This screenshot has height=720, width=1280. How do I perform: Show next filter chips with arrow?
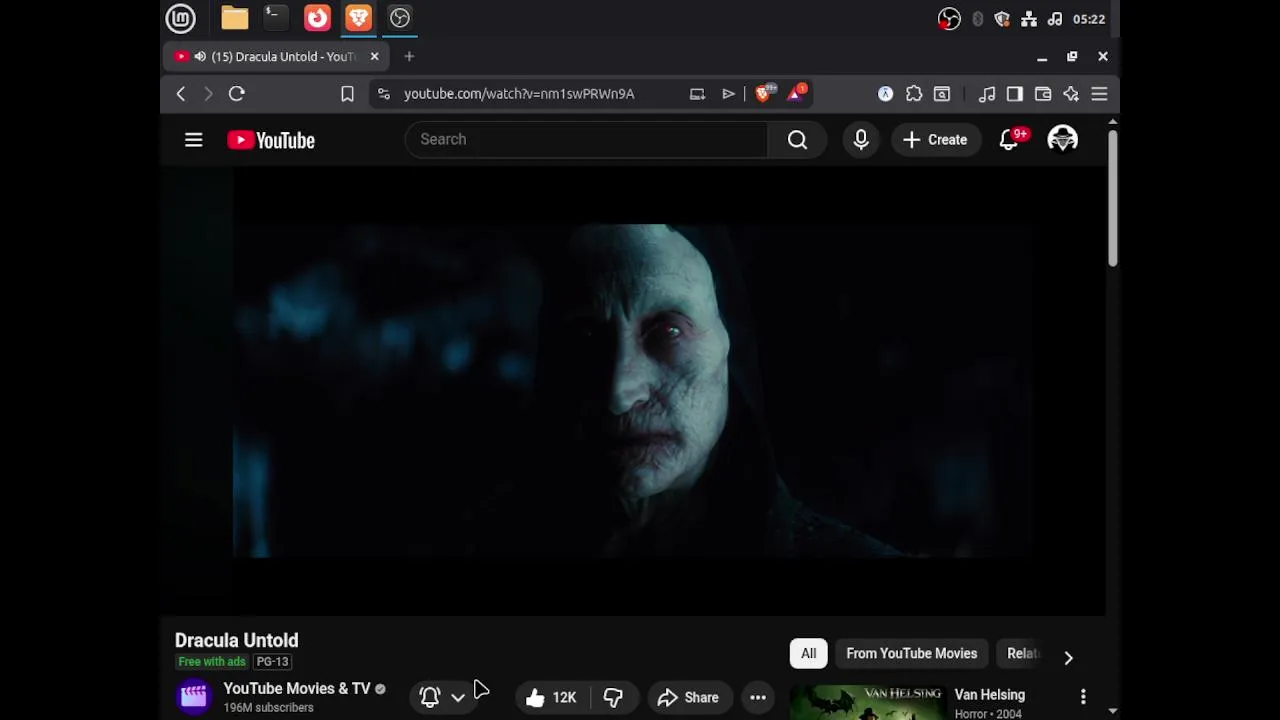pos(1068,657)
